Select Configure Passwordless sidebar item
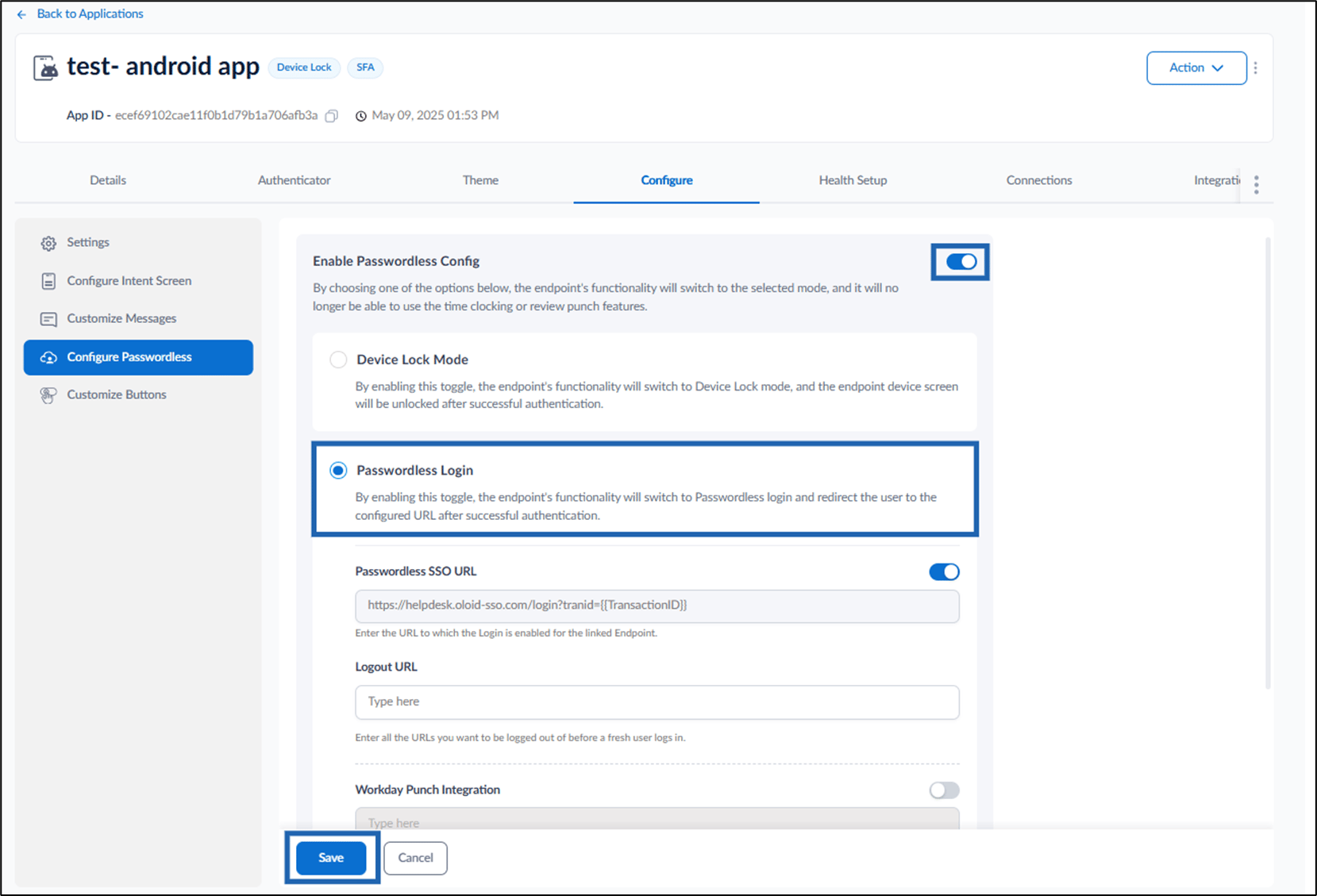This screenshot has width=1317, height=896. pyautogui.click(x=138, y=358)
